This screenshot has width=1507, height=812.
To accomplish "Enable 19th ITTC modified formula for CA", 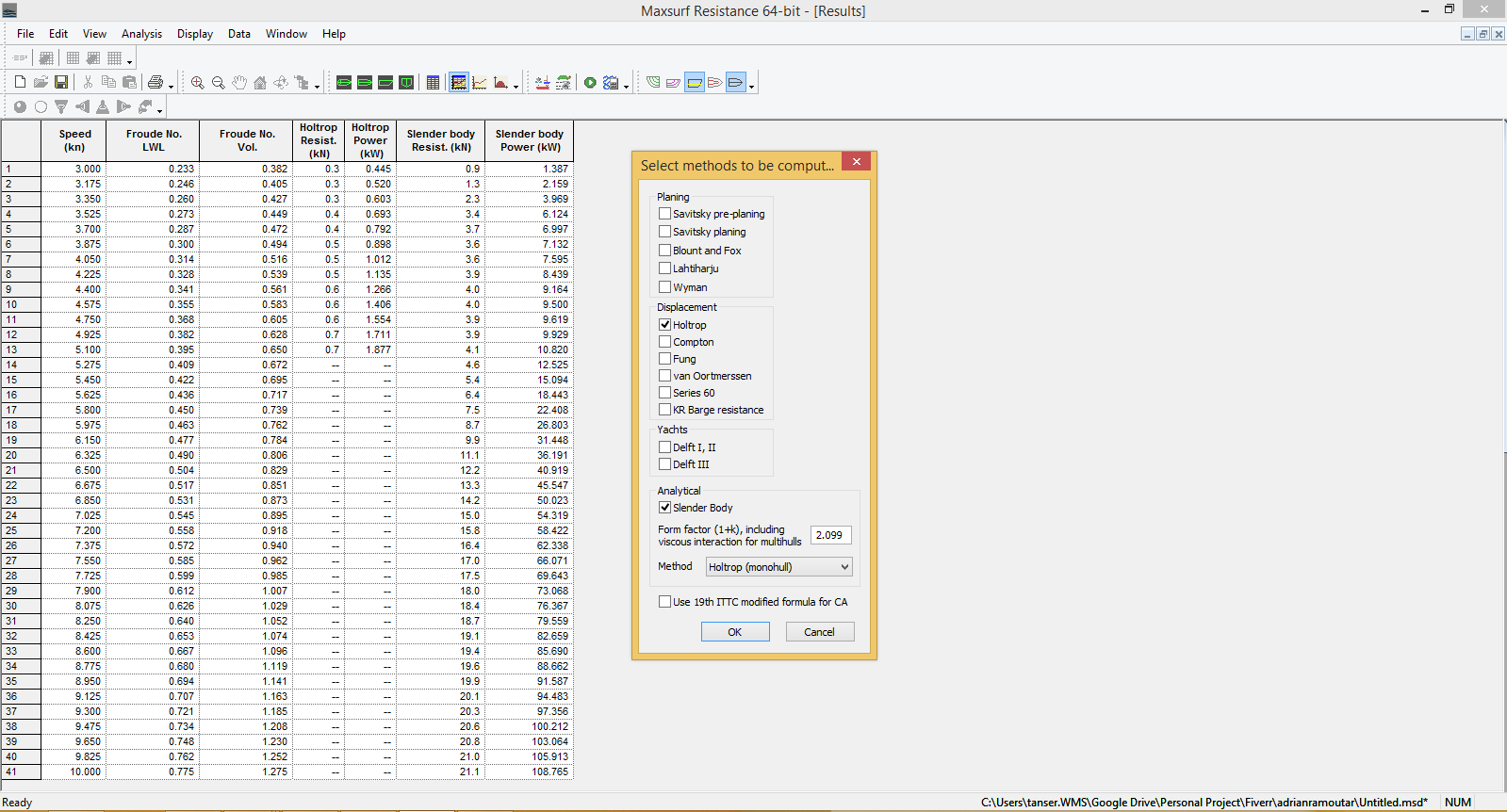I will 665,602.
